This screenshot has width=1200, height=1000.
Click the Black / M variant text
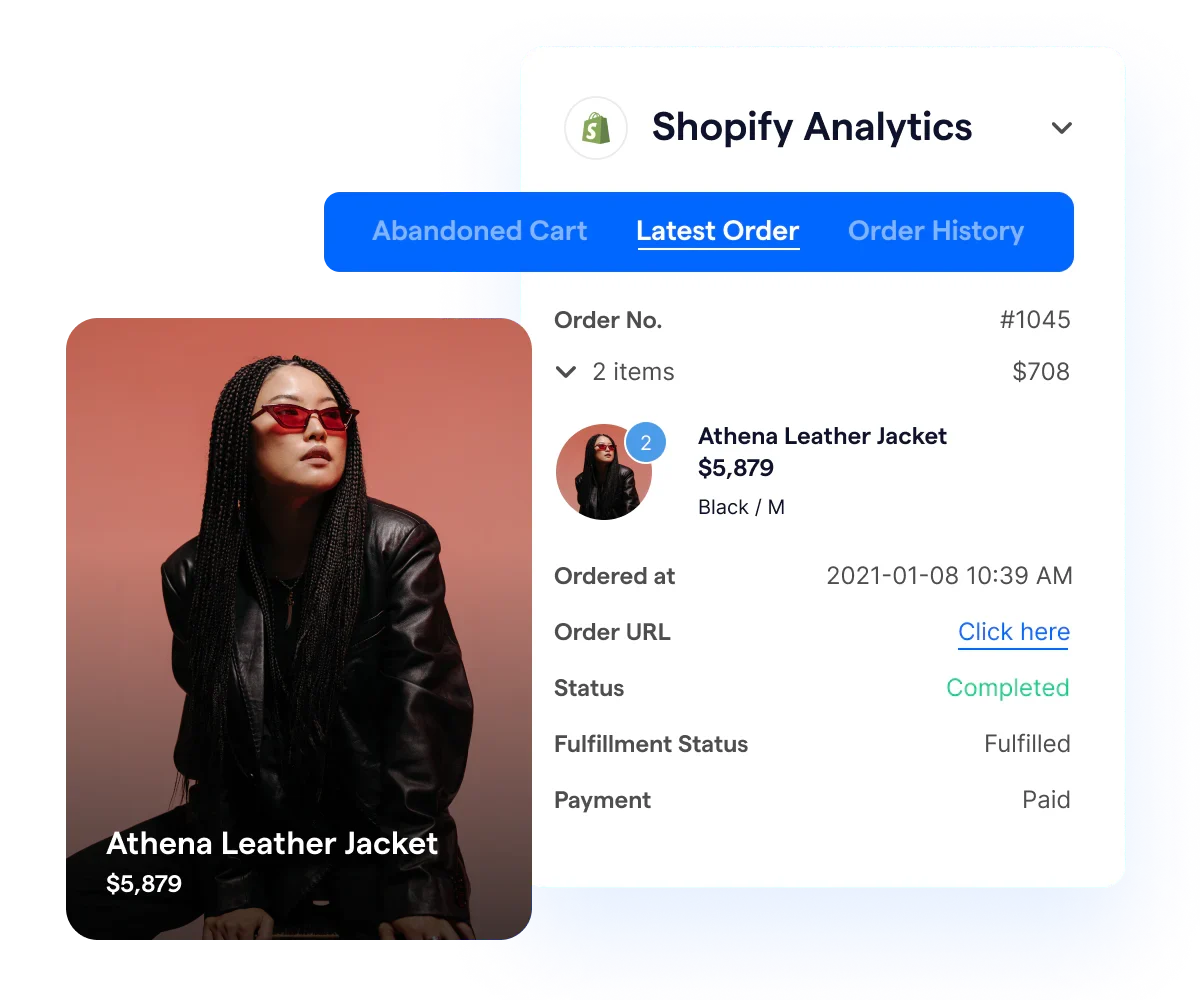point(741,507)
